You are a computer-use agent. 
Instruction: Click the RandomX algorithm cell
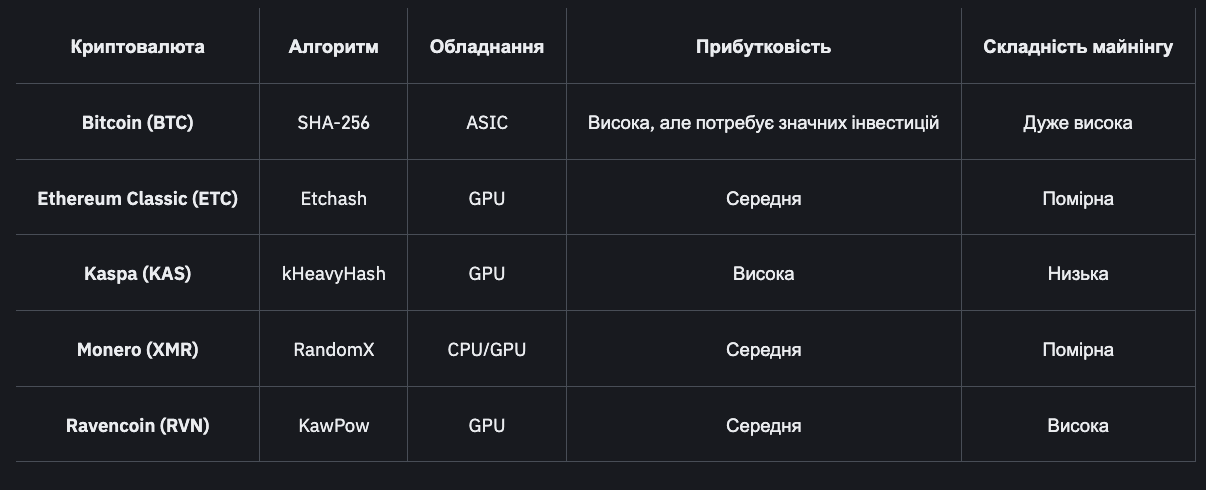tap(333, 350)
